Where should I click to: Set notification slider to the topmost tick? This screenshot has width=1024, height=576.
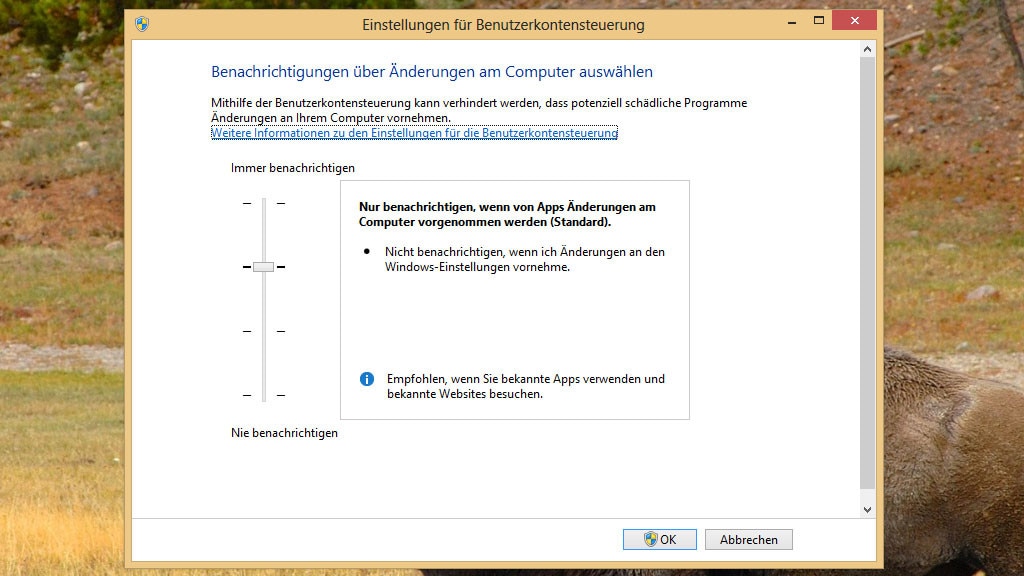click(263, 203)
